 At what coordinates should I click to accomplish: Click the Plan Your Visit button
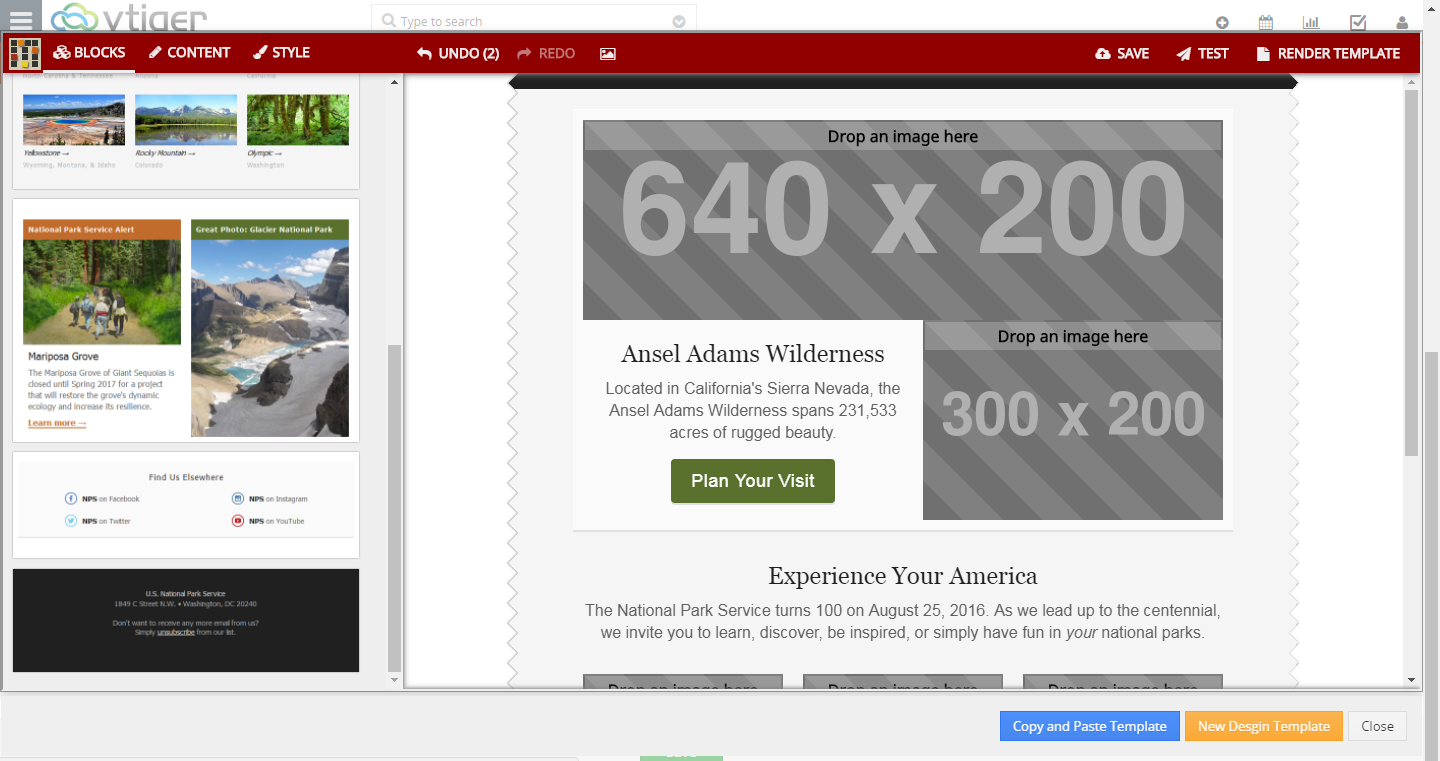point(753,481)
